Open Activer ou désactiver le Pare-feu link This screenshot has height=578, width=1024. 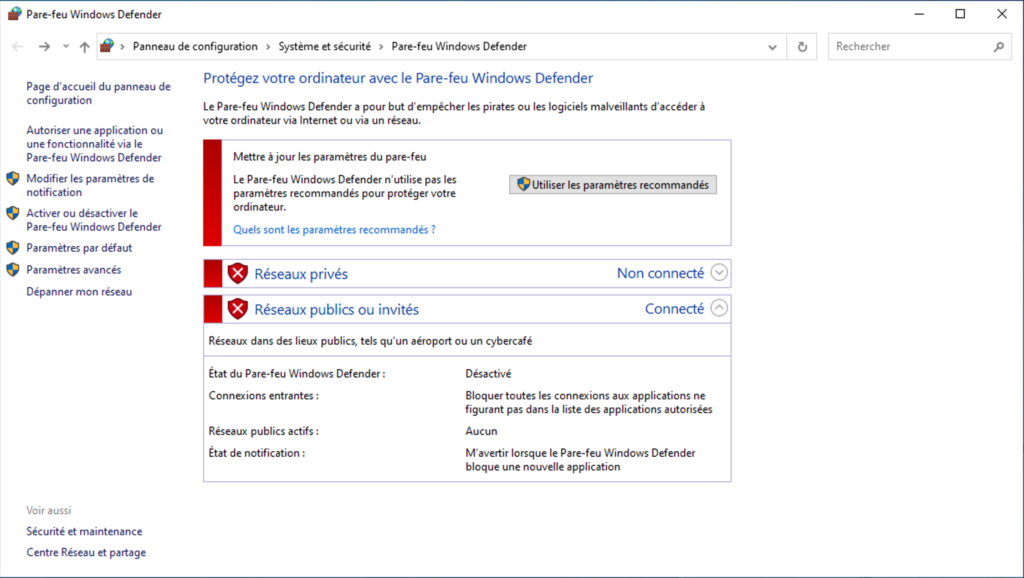click(x=94, y=219)
